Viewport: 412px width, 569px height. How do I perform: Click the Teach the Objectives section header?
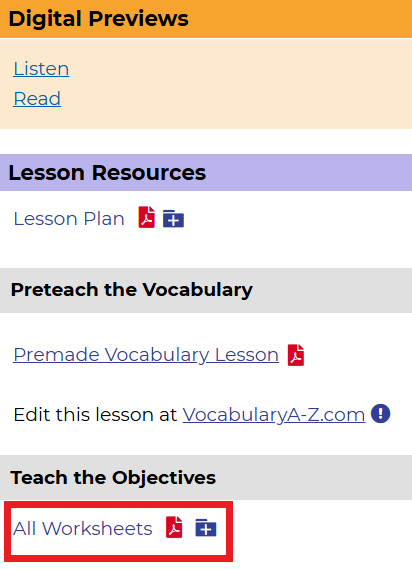click(x=206, y=478)
